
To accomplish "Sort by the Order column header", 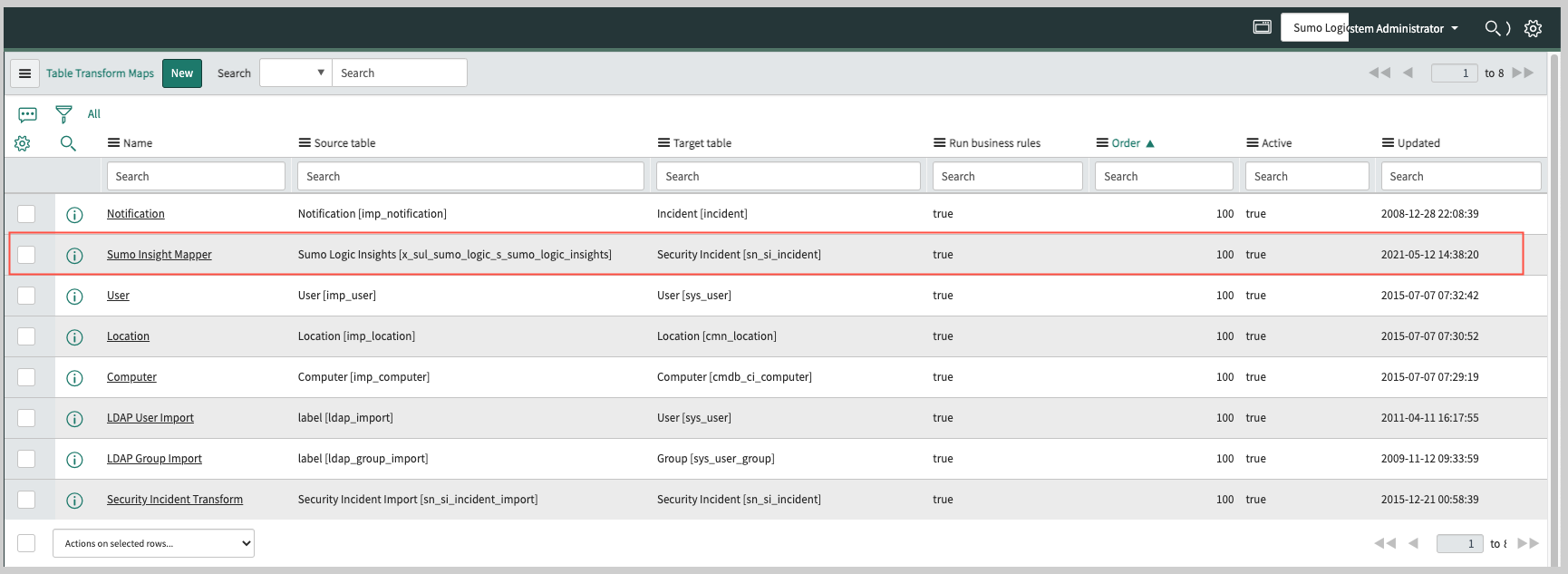I will 1126,143.
